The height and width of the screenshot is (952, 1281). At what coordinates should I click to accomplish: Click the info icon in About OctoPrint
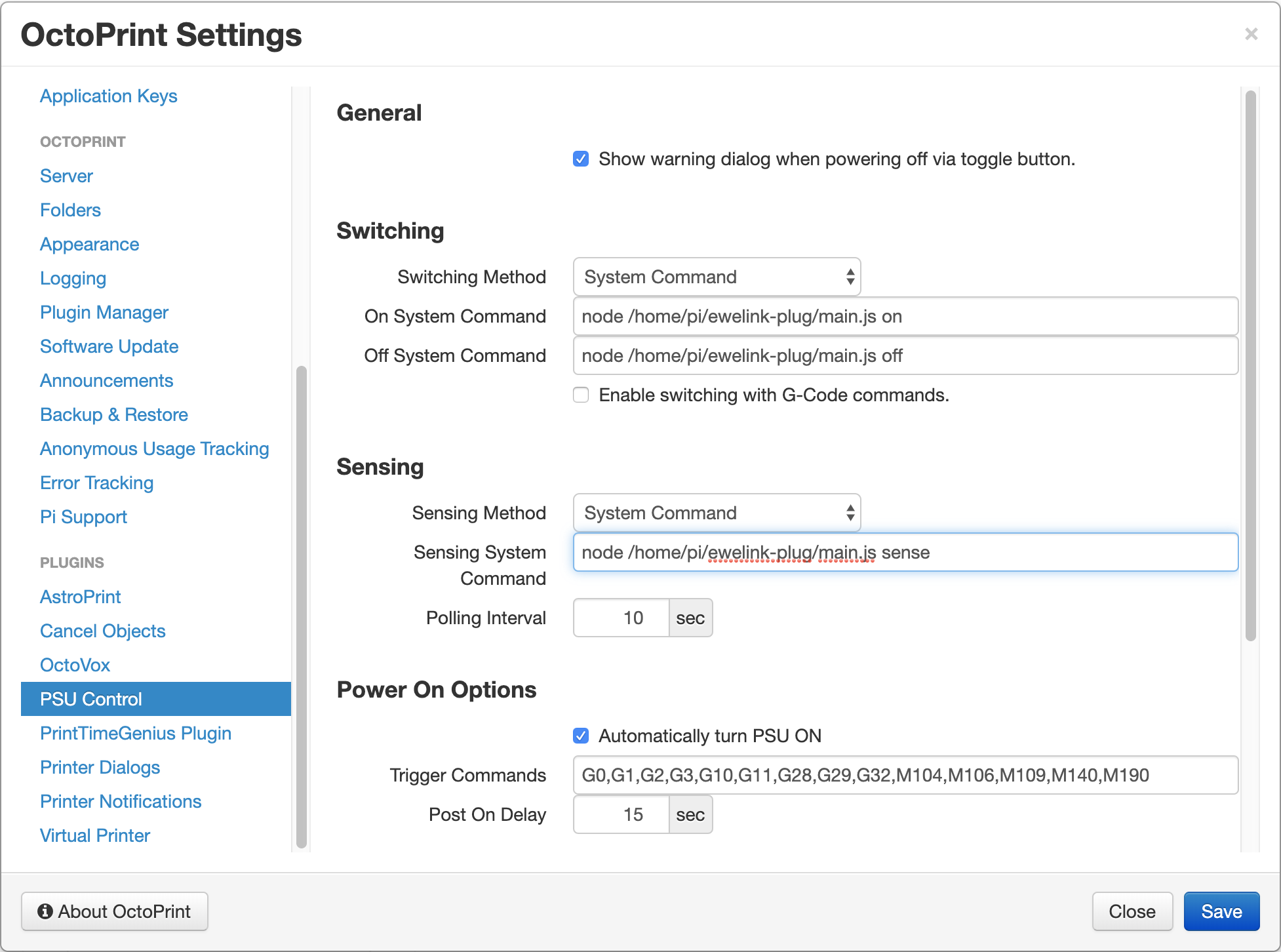tap(45, 911)
